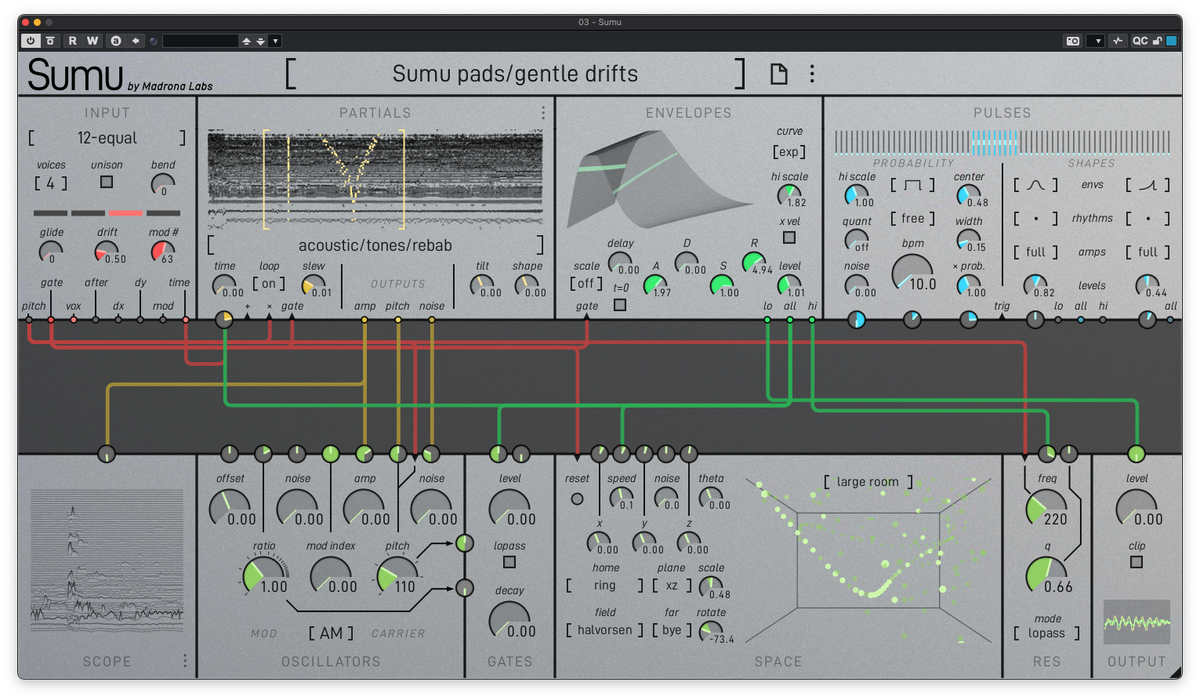Click the plugin power/activate button
1200x700 pixels.
pyautogui.click(x=31, y=41)
